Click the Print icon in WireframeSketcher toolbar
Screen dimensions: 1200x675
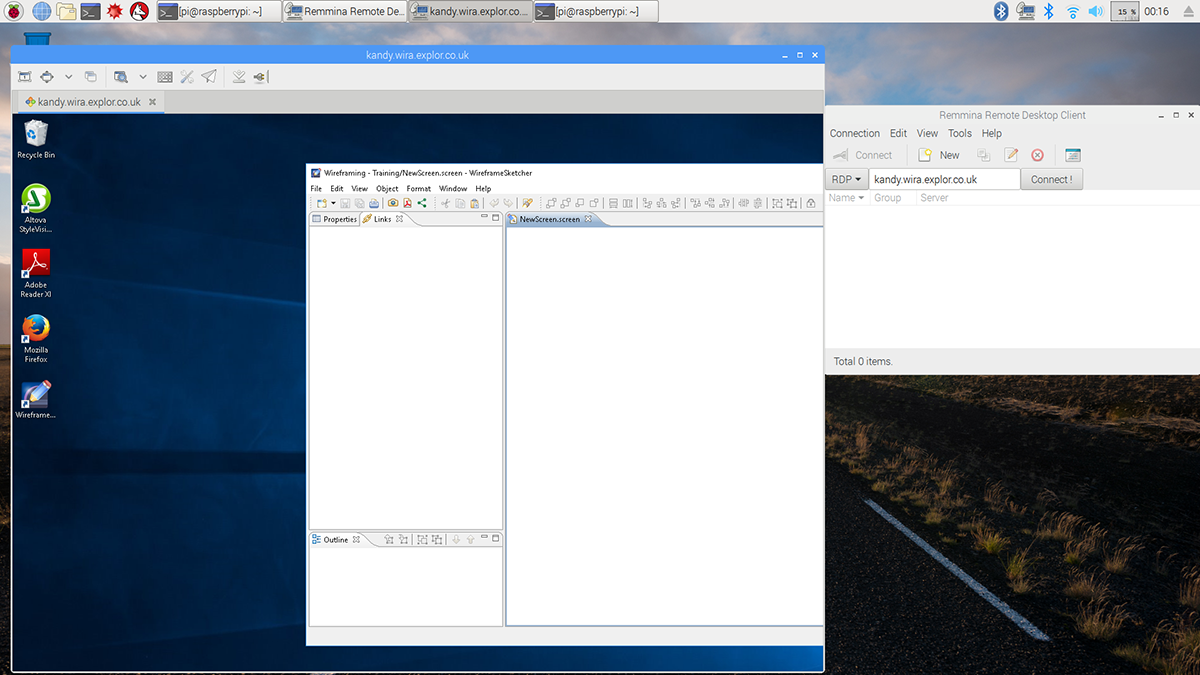click(x=373, y=203)
